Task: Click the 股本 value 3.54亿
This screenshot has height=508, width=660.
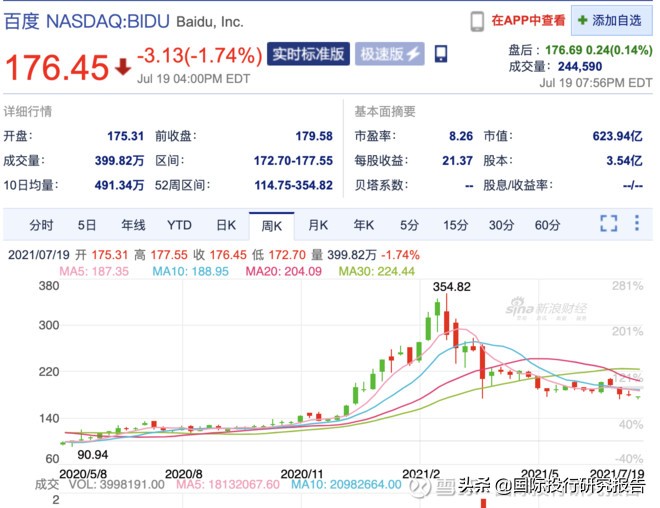Action: click(x=624, y=160)
